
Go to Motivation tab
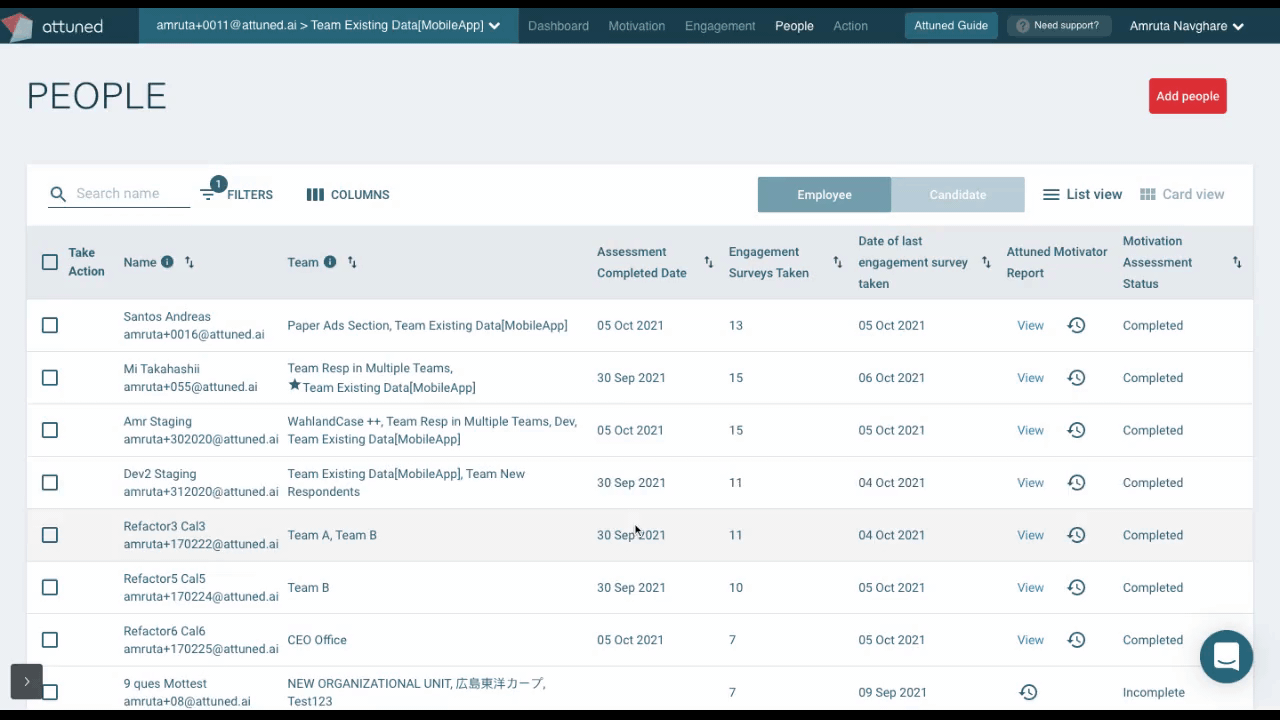tap(636, 26)
